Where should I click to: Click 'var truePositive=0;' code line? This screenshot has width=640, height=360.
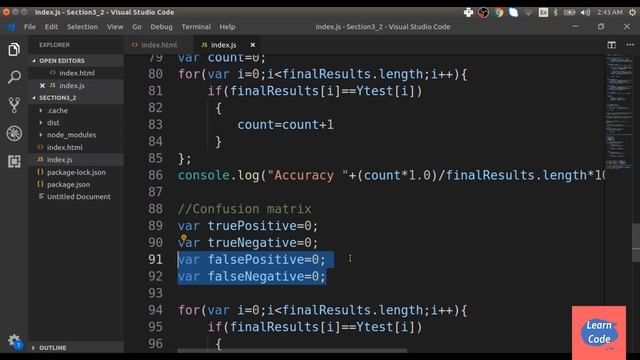248,226
